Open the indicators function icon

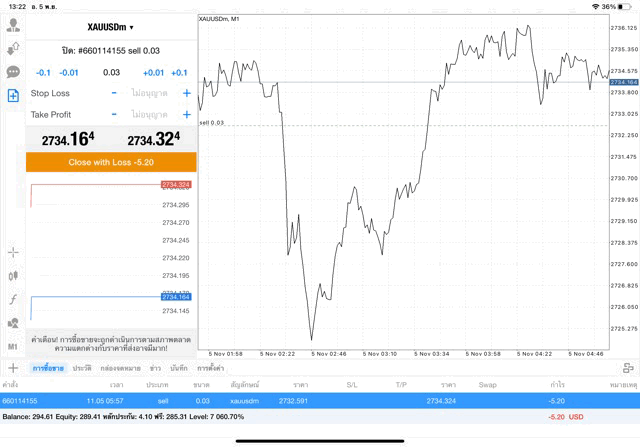tap(13, 299)
